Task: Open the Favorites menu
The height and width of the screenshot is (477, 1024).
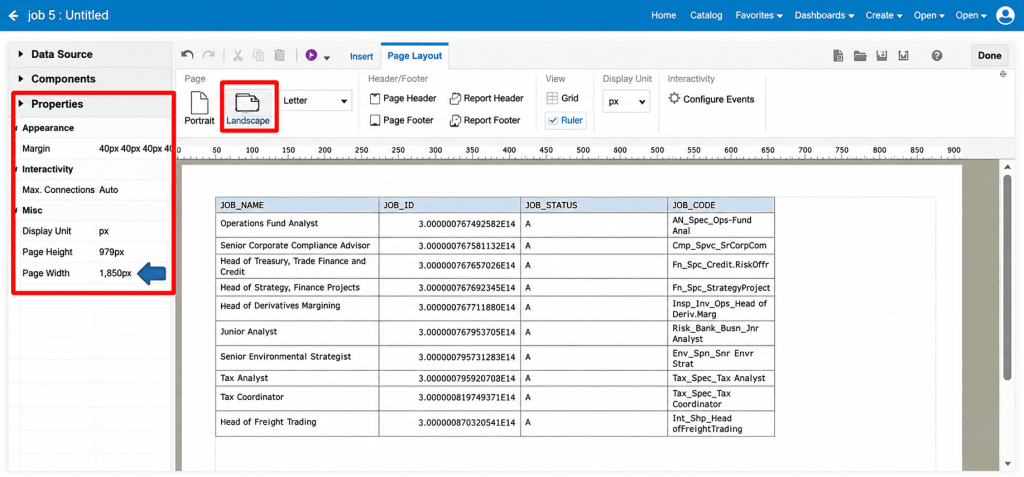Action: point(759,15)
